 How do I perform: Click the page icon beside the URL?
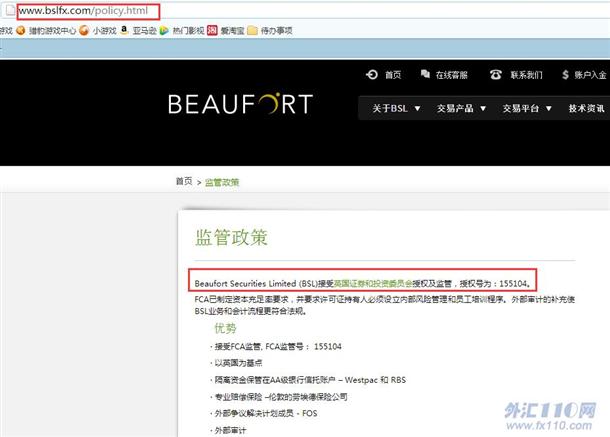click(11, 11)
